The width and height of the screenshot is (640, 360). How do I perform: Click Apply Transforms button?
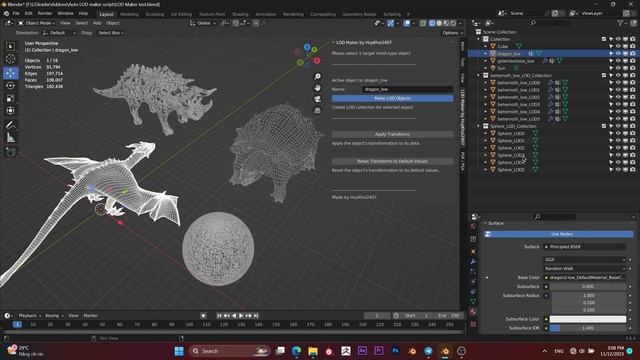pyautogui.click(x=392, y=134)
